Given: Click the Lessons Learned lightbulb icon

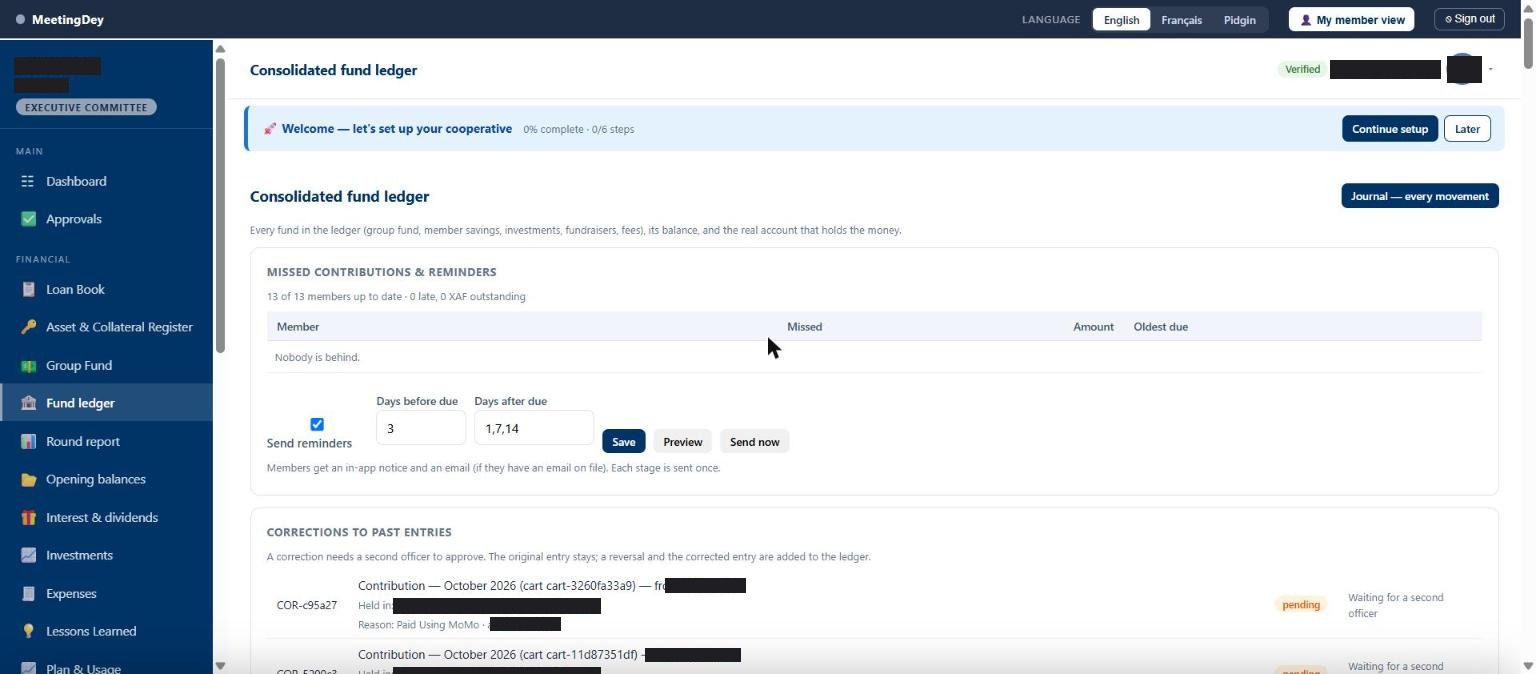Looking at the screenshot, I should [28, 631].
